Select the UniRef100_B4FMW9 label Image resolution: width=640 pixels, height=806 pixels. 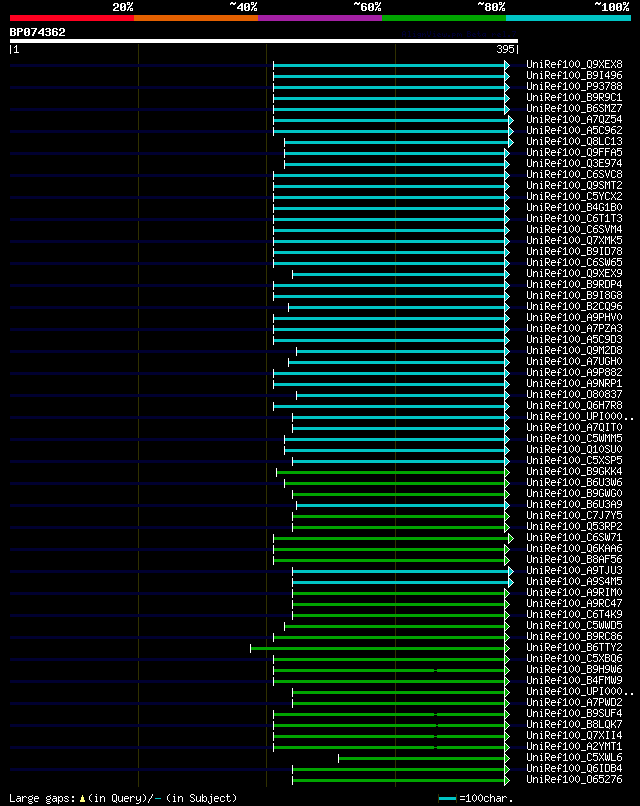tap(574, 681)
